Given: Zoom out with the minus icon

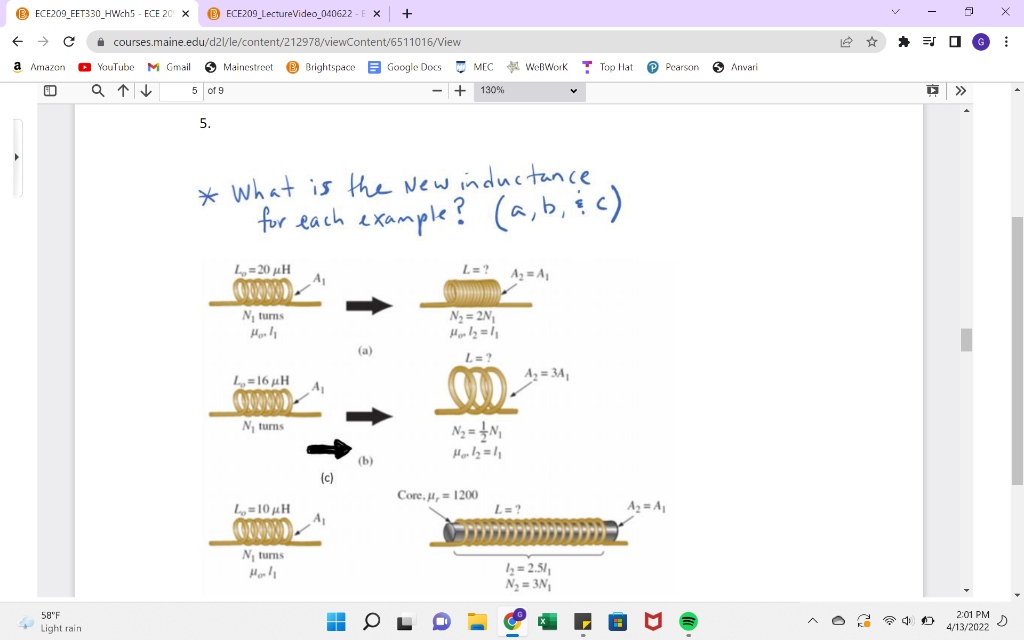Looking at the screenshot, I should point(437,91).
